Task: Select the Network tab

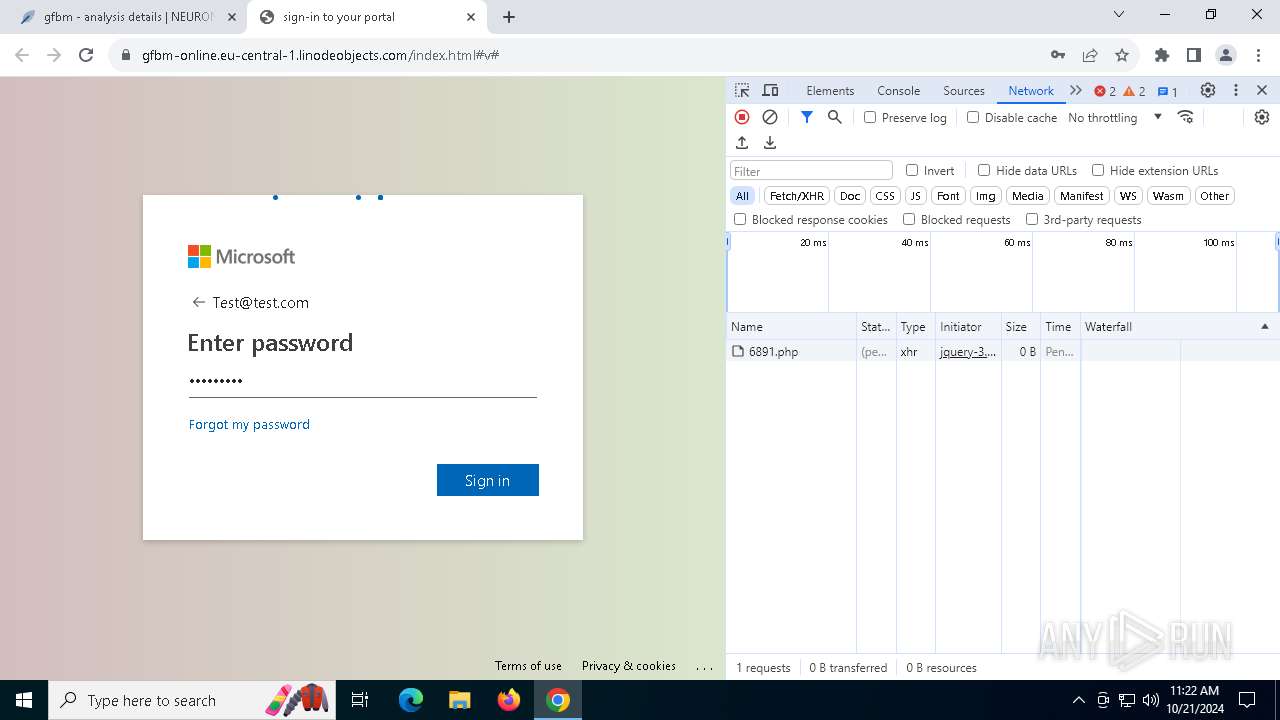Action: (1031, 90)
